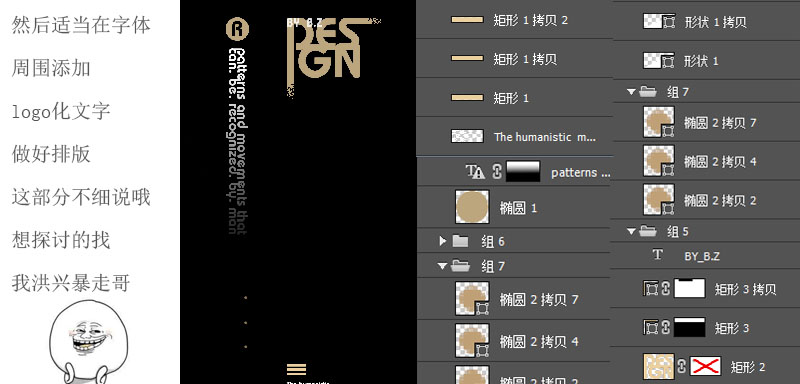Click 组 7 folder icon below 组 6
Image resolution: width=800 pixels, height=384 pixels.
(x=461, y=266)
